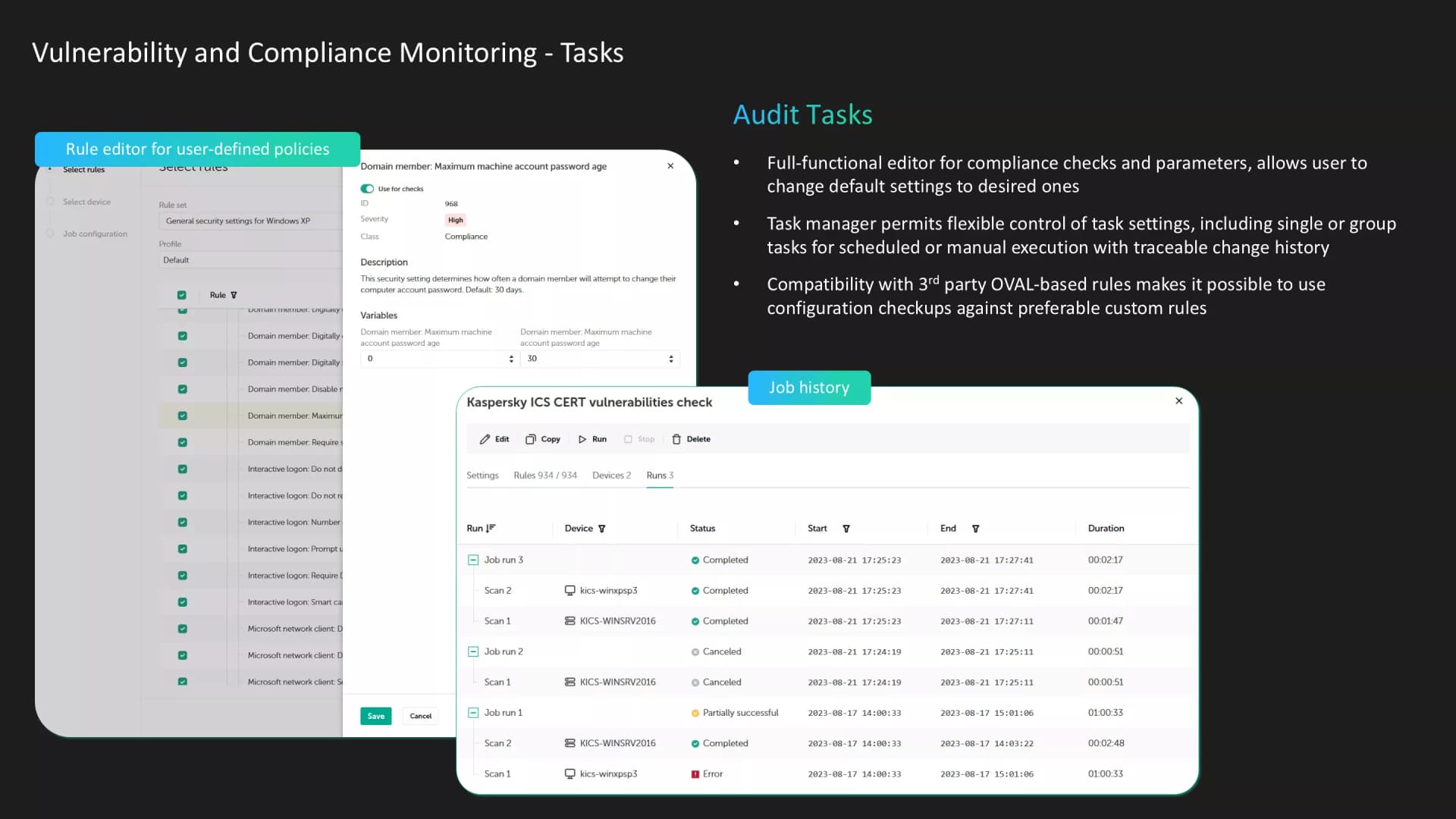Click the Compliance class value

[x=466, y=237]
